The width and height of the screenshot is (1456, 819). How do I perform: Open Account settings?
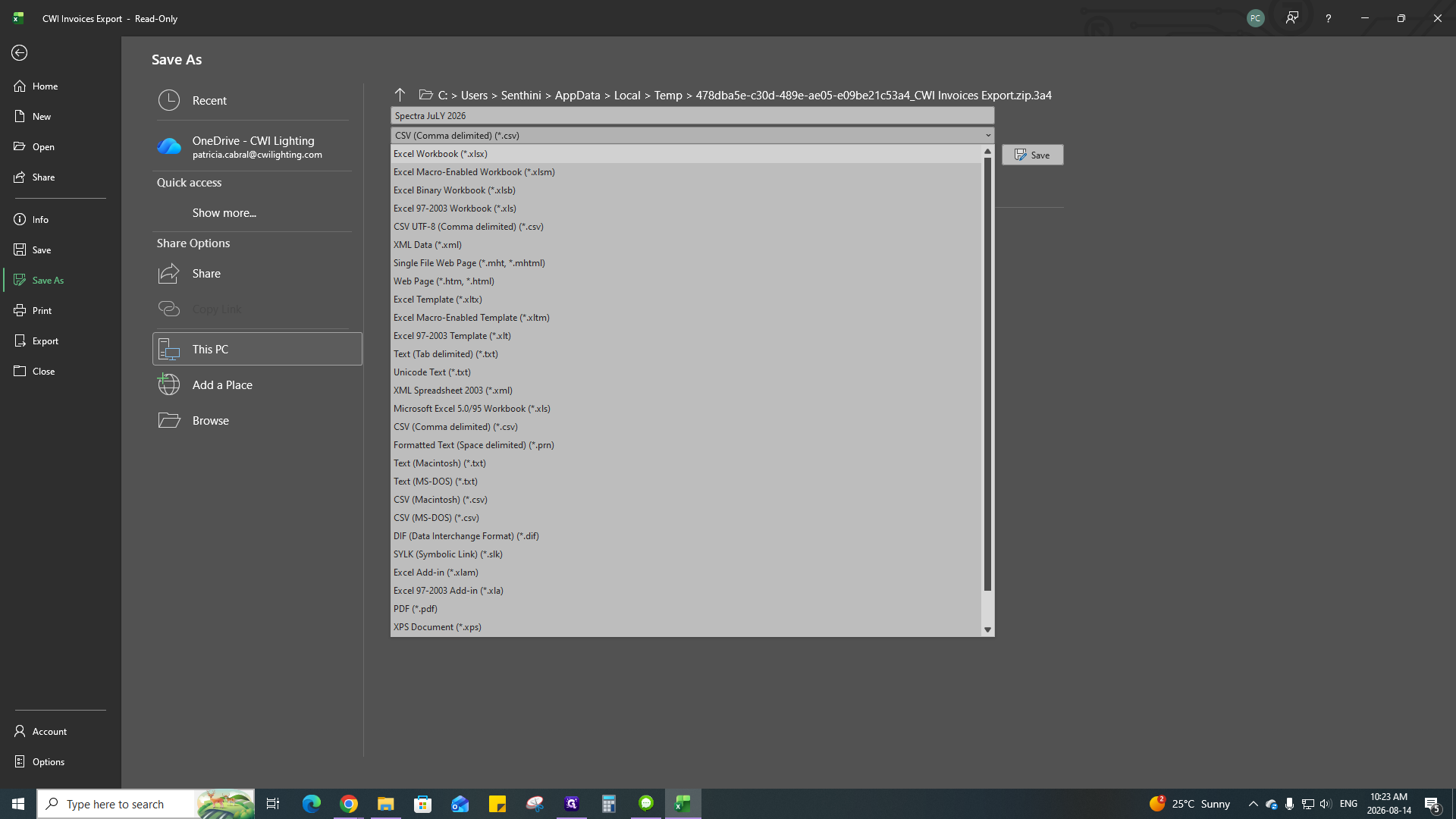coord(61,732)
